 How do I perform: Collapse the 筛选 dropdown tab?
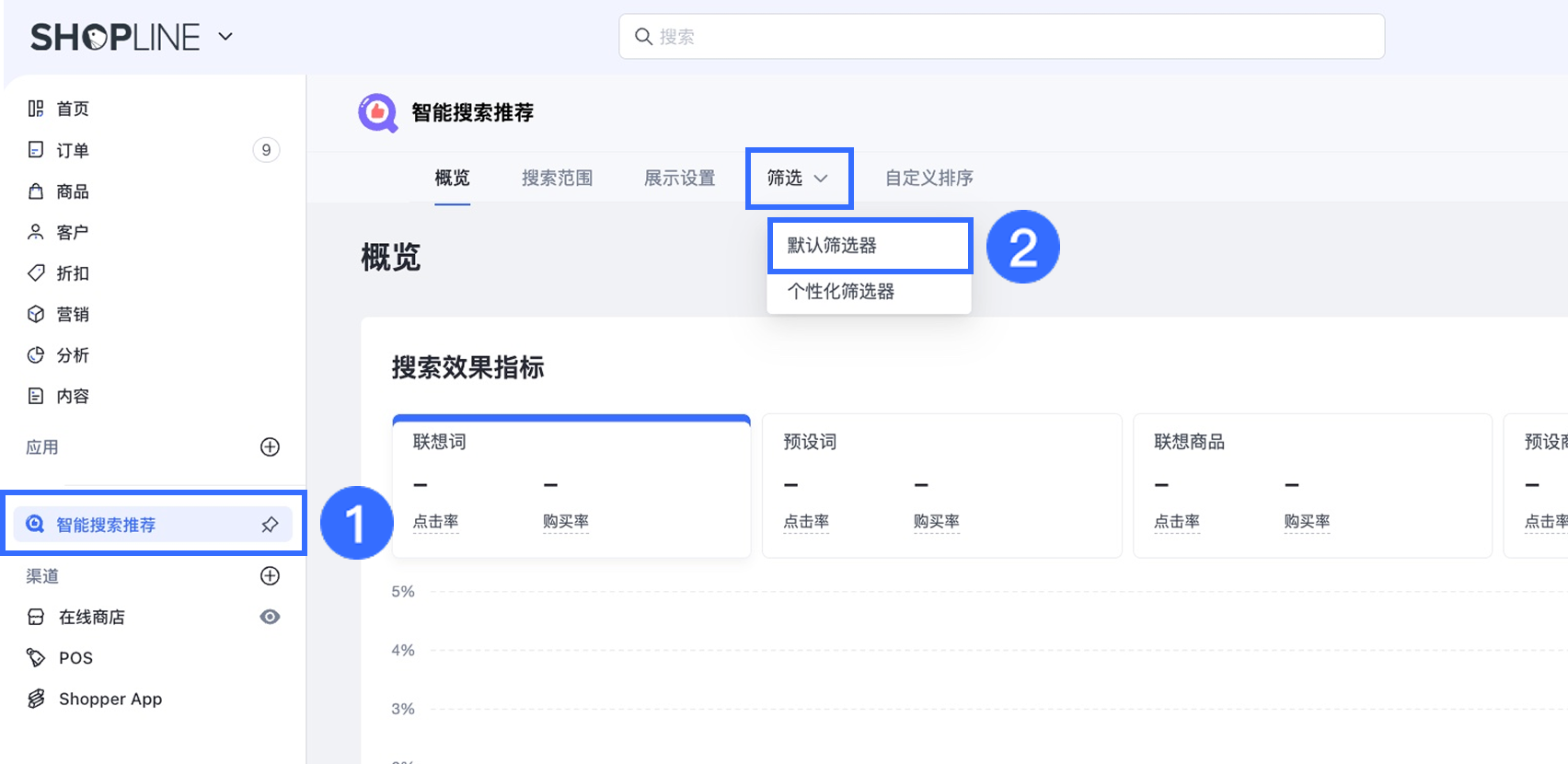click(798, 178)
